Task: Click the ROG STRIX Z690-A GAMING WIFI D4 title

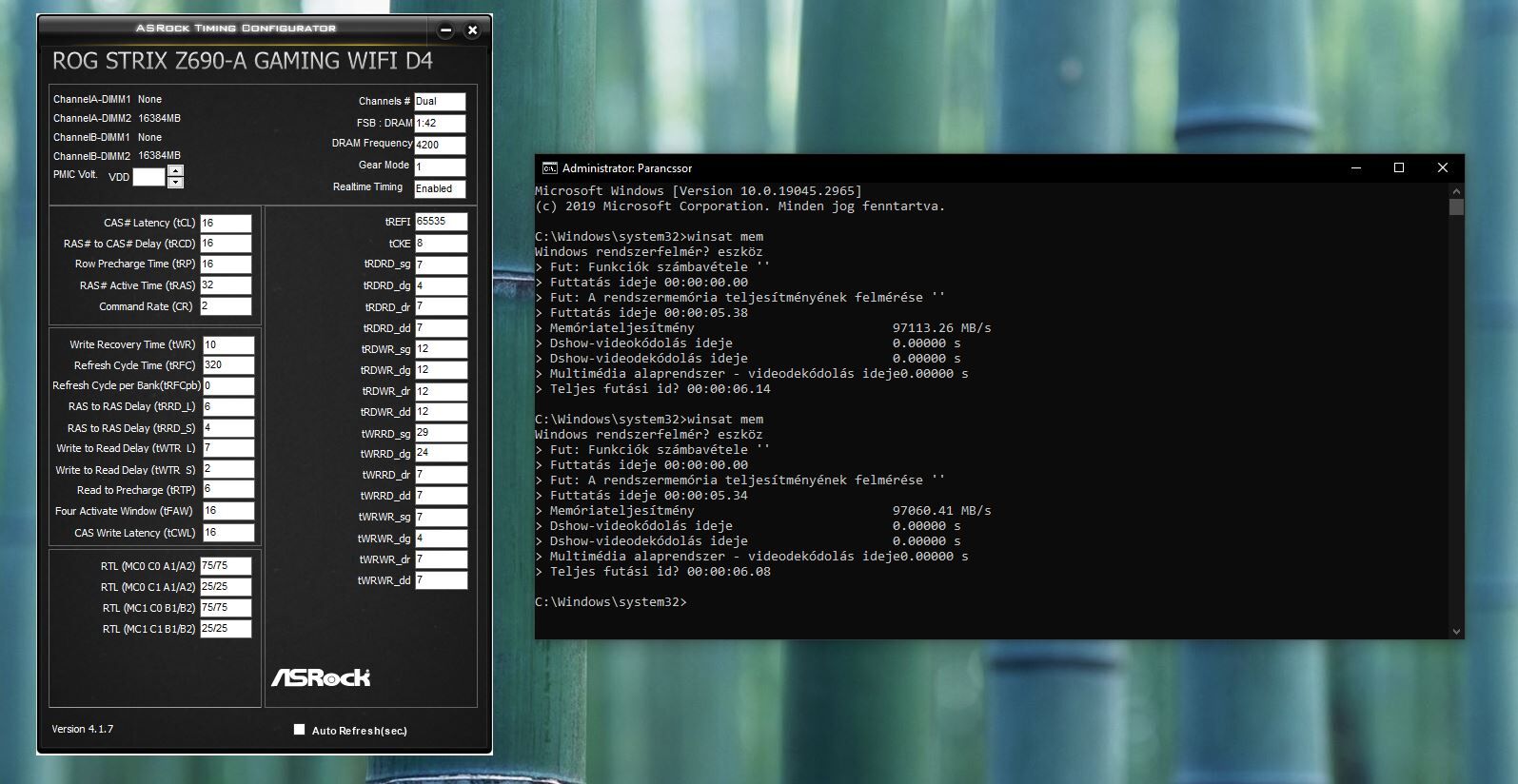Action: [x=243, y=61]
